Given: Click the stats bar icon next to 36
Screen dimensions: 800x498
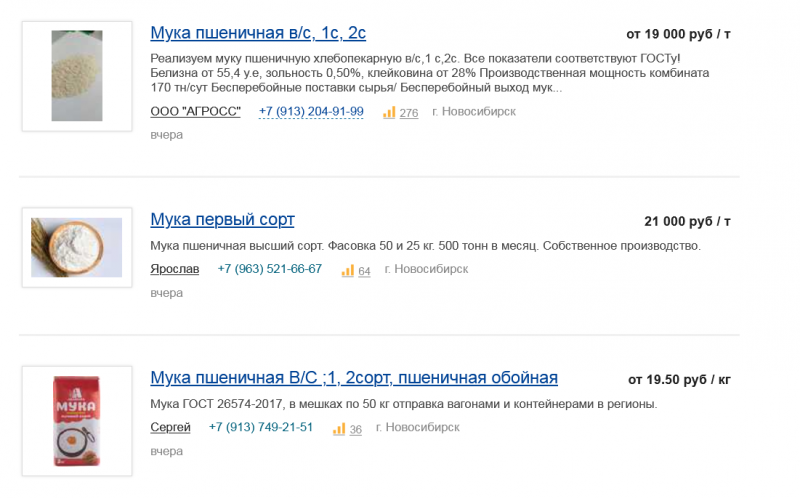Looking at the screenshot, I should point(339,429).
